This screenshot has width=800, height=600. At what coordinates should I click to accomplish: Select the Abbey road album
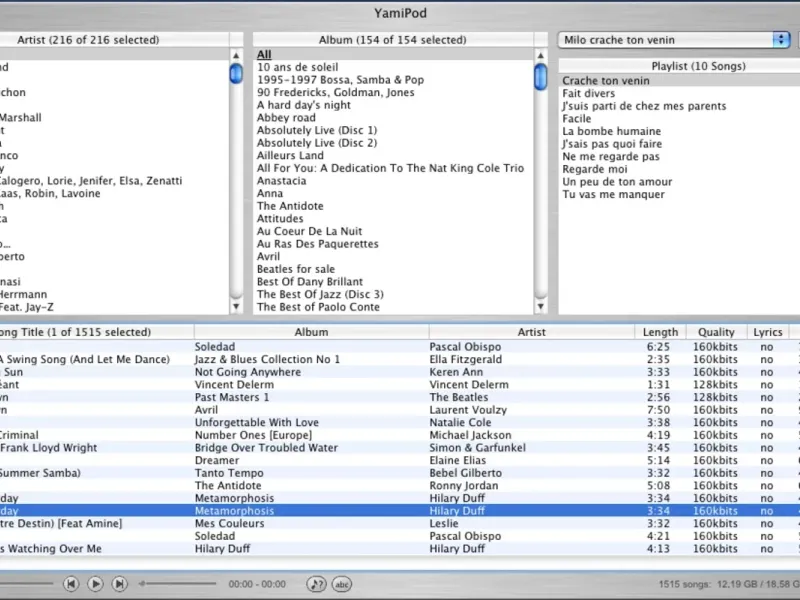pos(286,117)
